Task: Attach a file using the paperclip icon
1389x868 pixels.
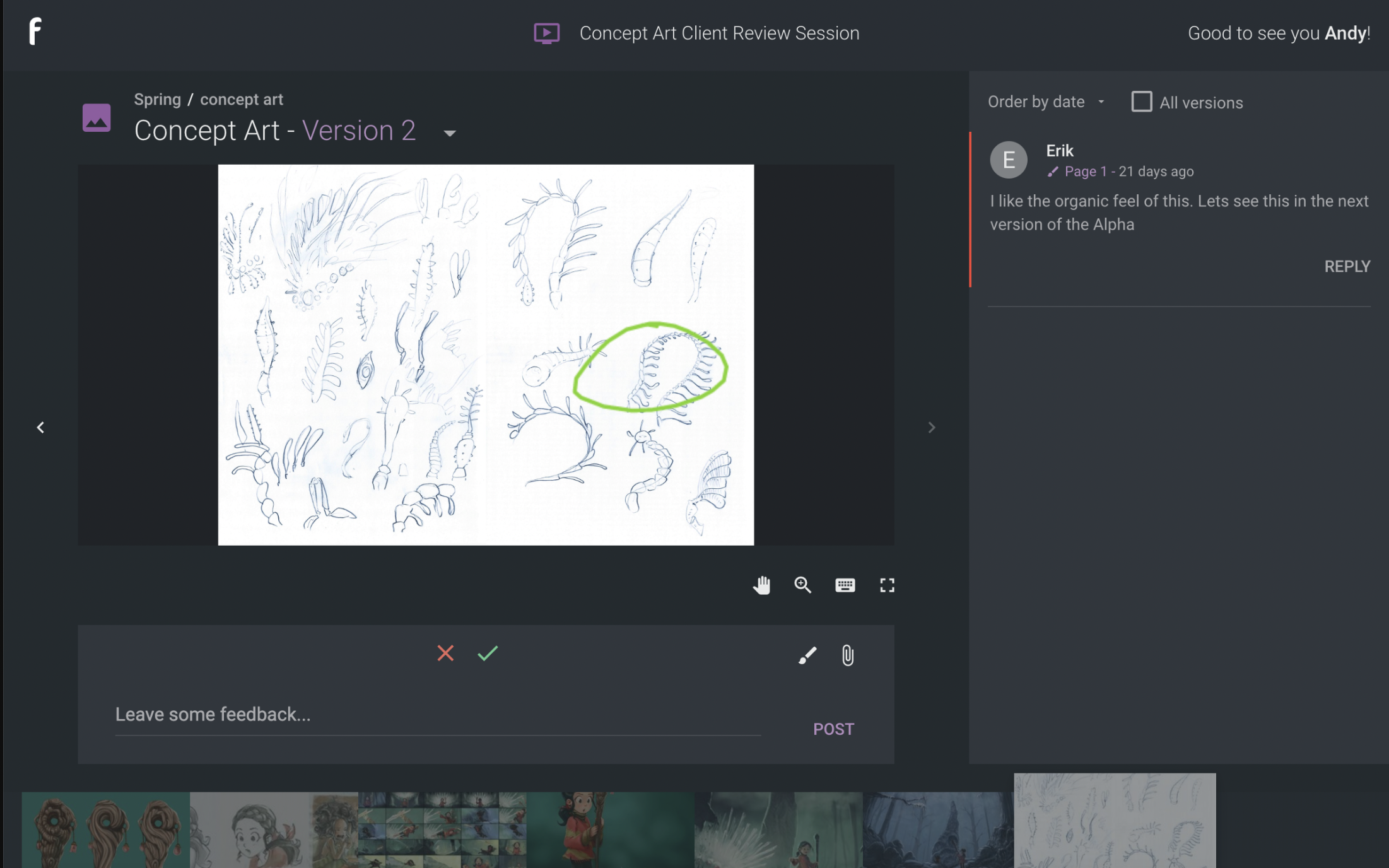Action: coord(847,655)
